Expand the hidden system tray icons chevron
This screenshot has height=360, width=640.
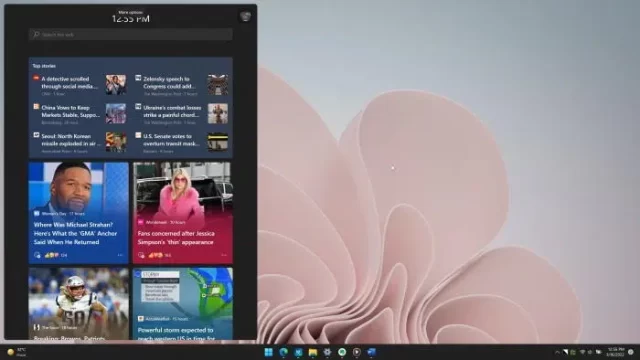(x=557, y=352)
